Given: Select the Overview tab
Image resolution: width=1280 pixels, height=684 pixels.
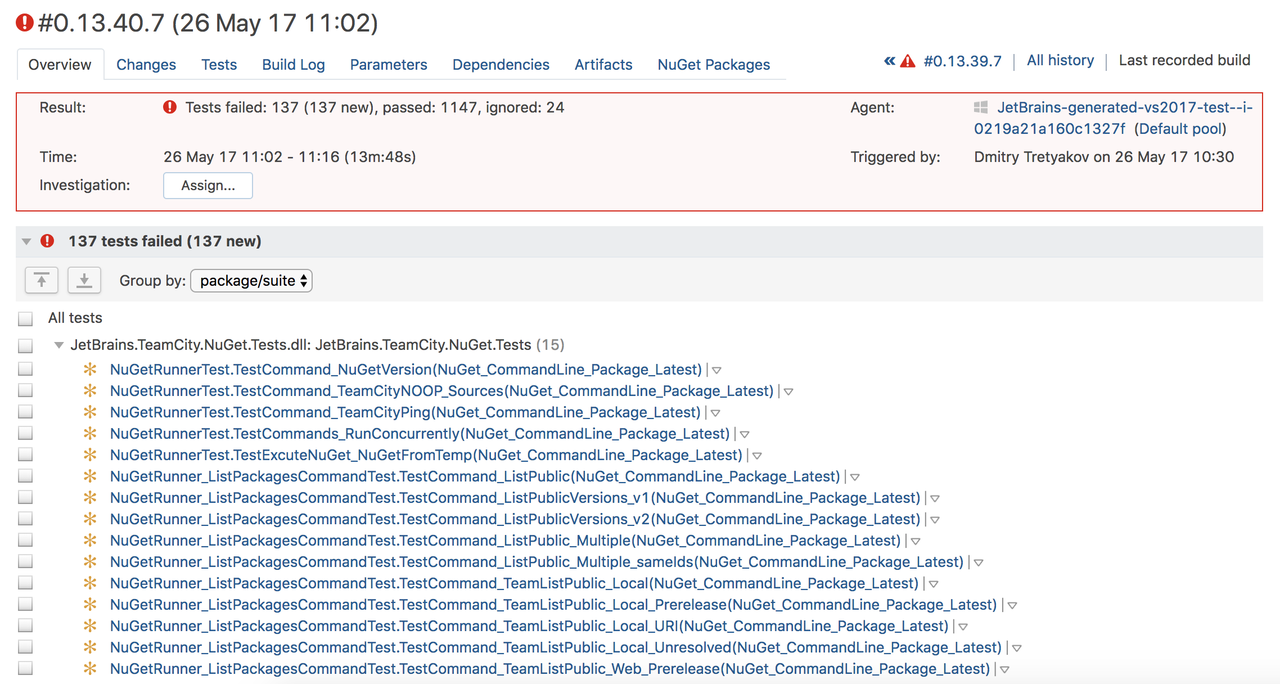Looking at the screenshot, I should 60,64.
